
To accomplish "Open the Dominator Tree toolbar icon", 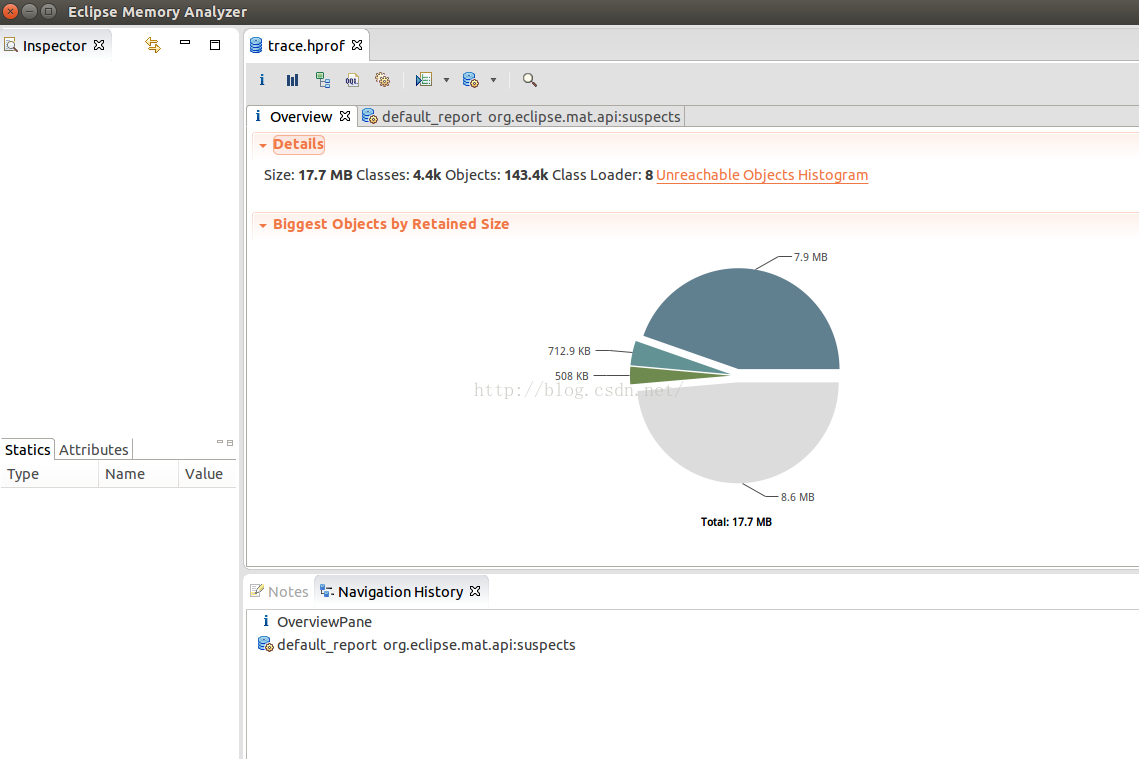I will coord(323,80).
